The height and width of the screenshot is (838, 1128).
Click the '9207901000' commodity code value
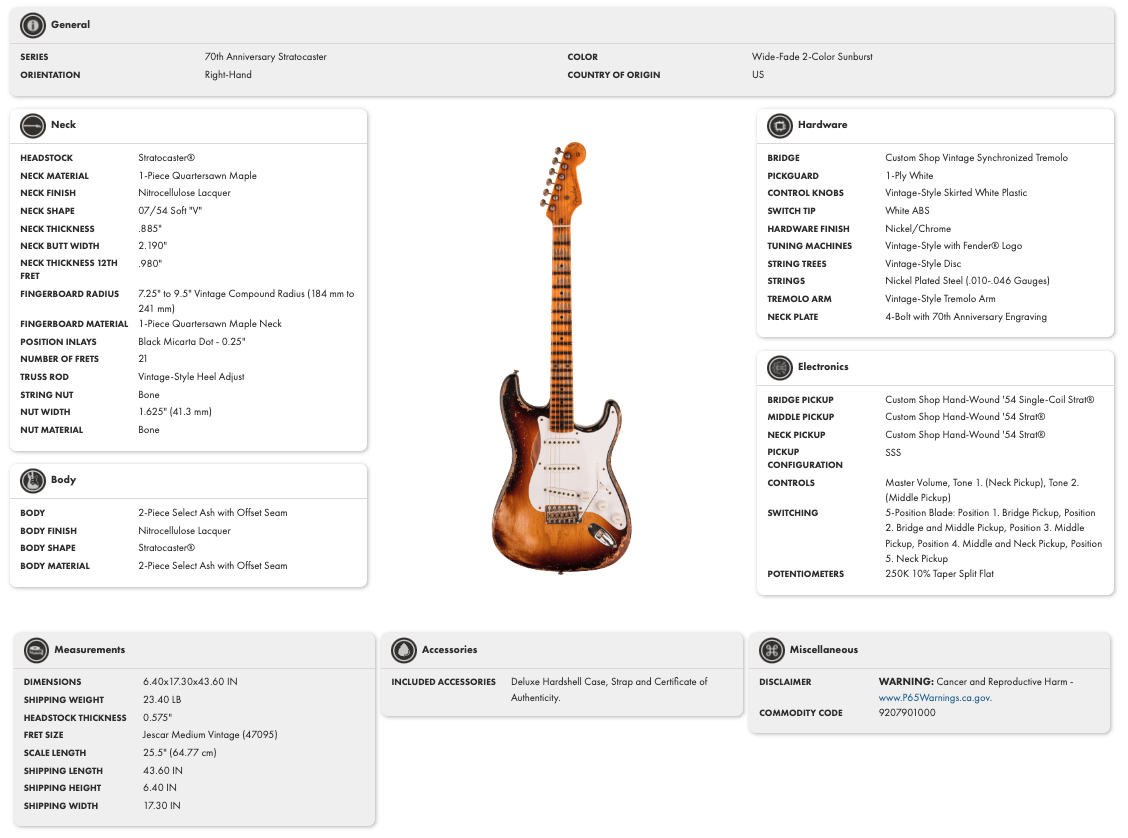pyautogui.click(x=907, y=713)
